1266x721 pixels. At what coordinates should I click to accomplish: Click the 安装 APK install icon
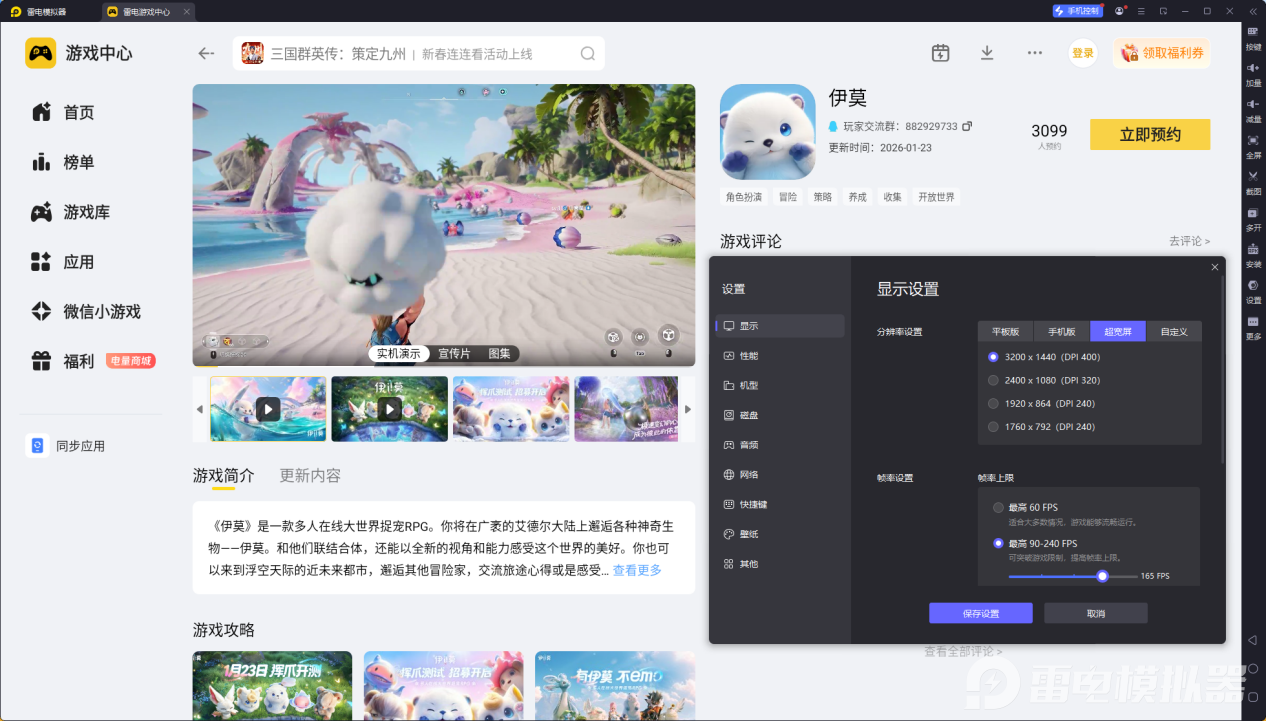1253,255
